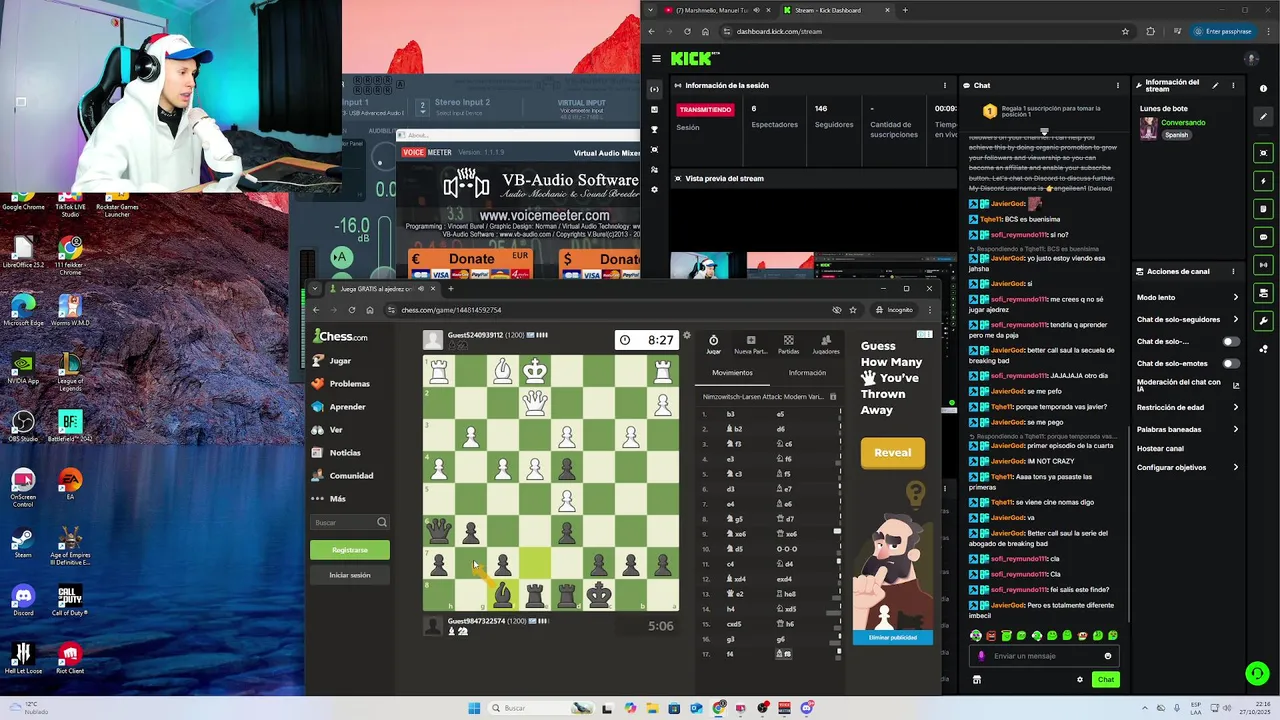
Task: Mute the chess.com tab audio icon
Action: point(421,289)
